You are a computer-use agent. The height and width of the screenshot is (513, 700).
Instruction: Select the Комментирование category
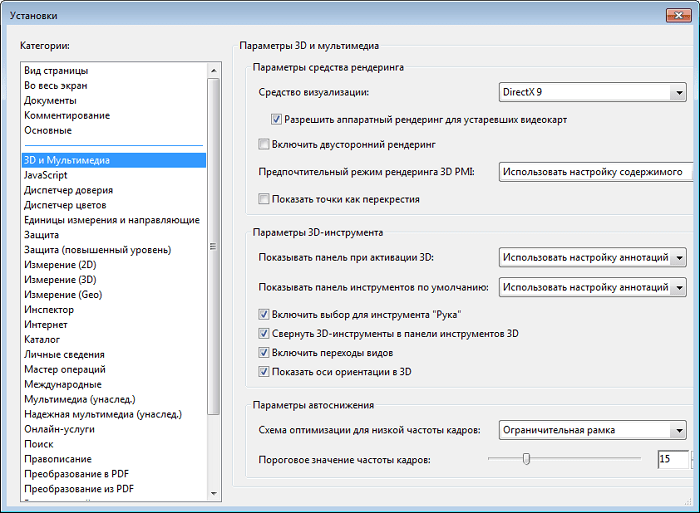[114, 116]
